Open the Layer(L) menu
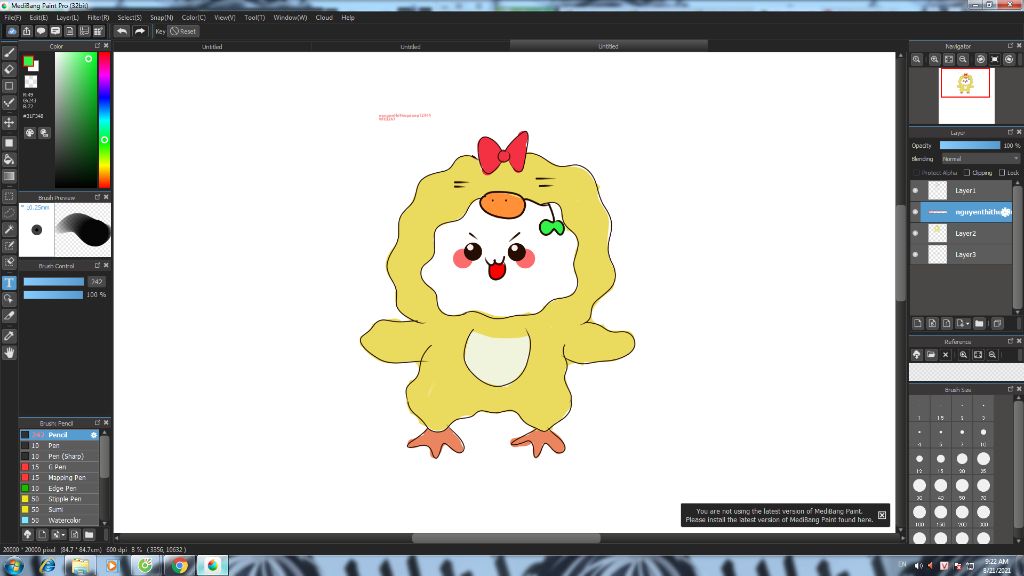This screenshot has height=576, width=1024. pos(67,18)
